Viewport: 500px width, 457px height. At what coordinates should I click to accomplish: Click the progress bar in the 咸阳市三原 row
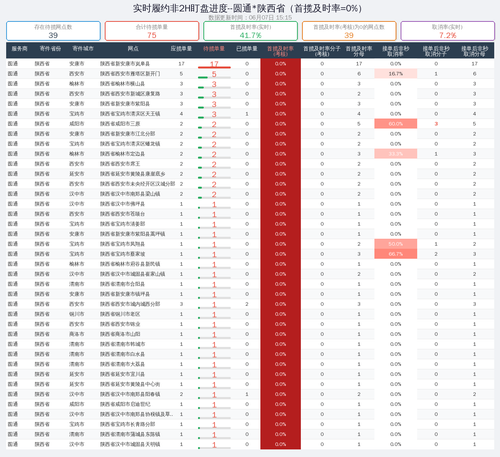point(214,127)
